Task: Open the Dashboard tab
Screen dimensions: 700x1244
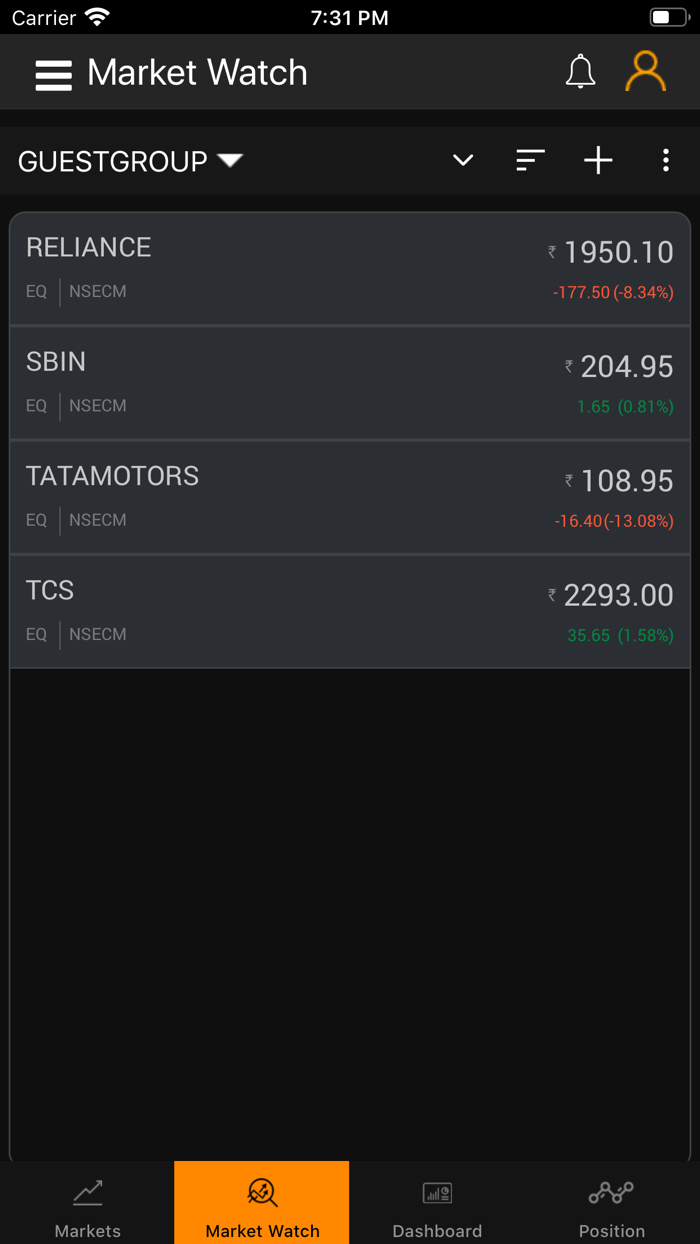Action: (437, 1202)
